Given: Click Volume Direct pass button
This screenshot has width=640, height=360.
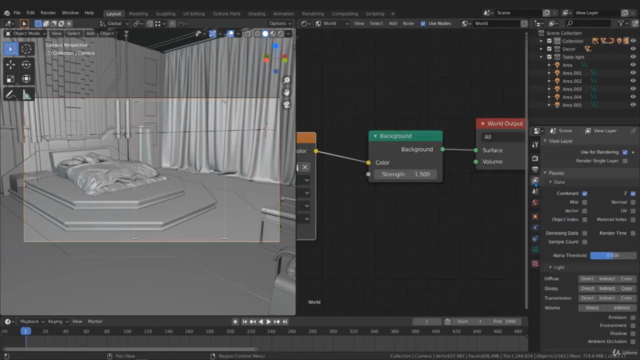Looking at the screenshot, I should click(x=592, y=308).
